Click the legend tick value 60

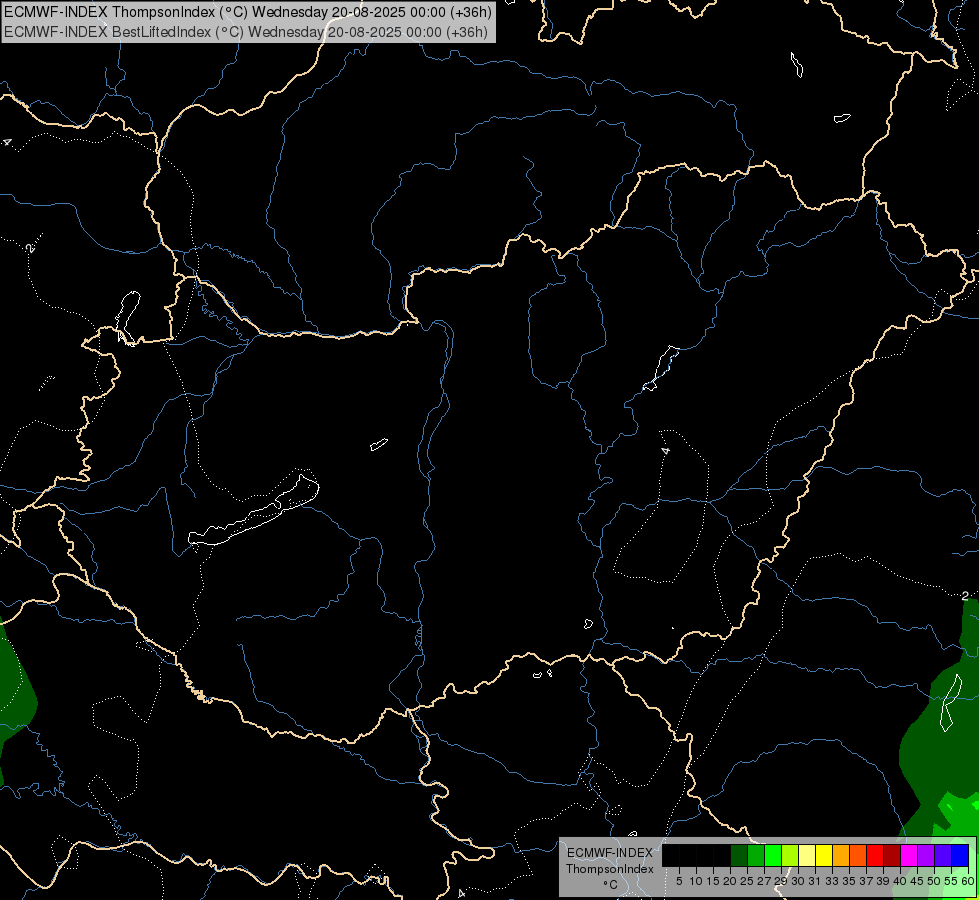click(x=968, y=881)
